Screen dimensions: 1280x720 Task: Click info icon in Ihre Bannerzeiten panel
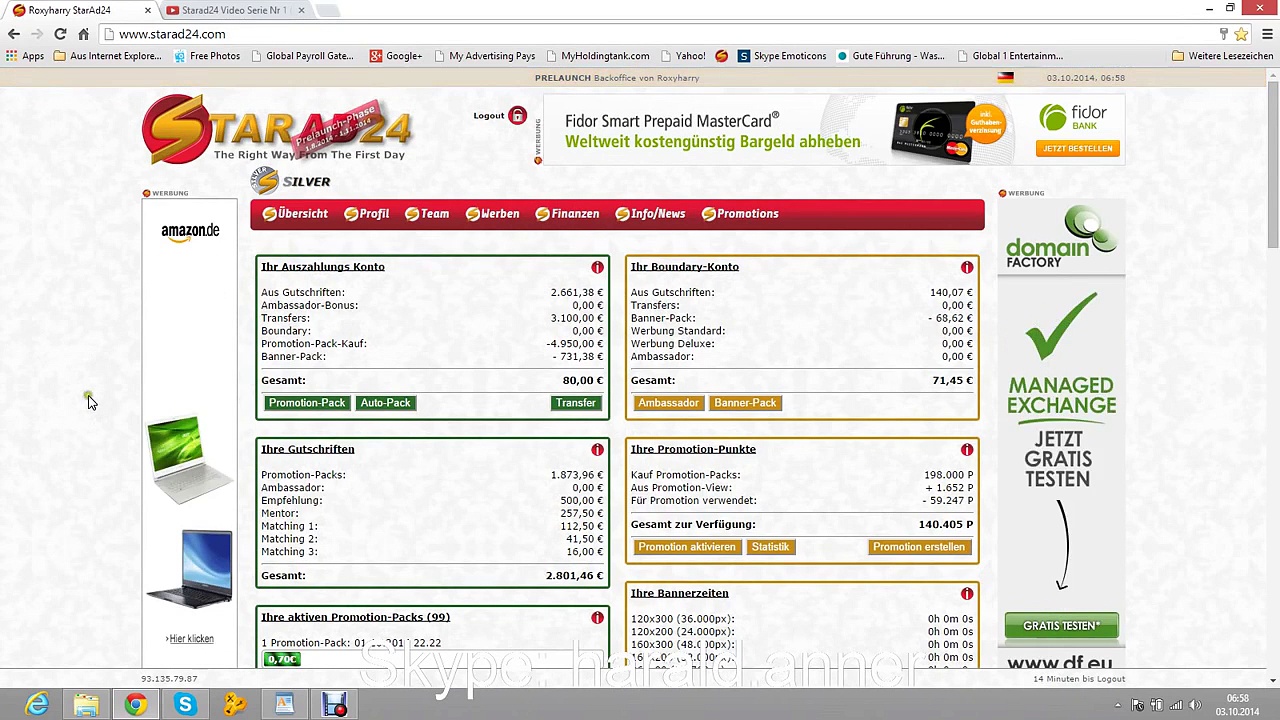(x=967, y=594)
